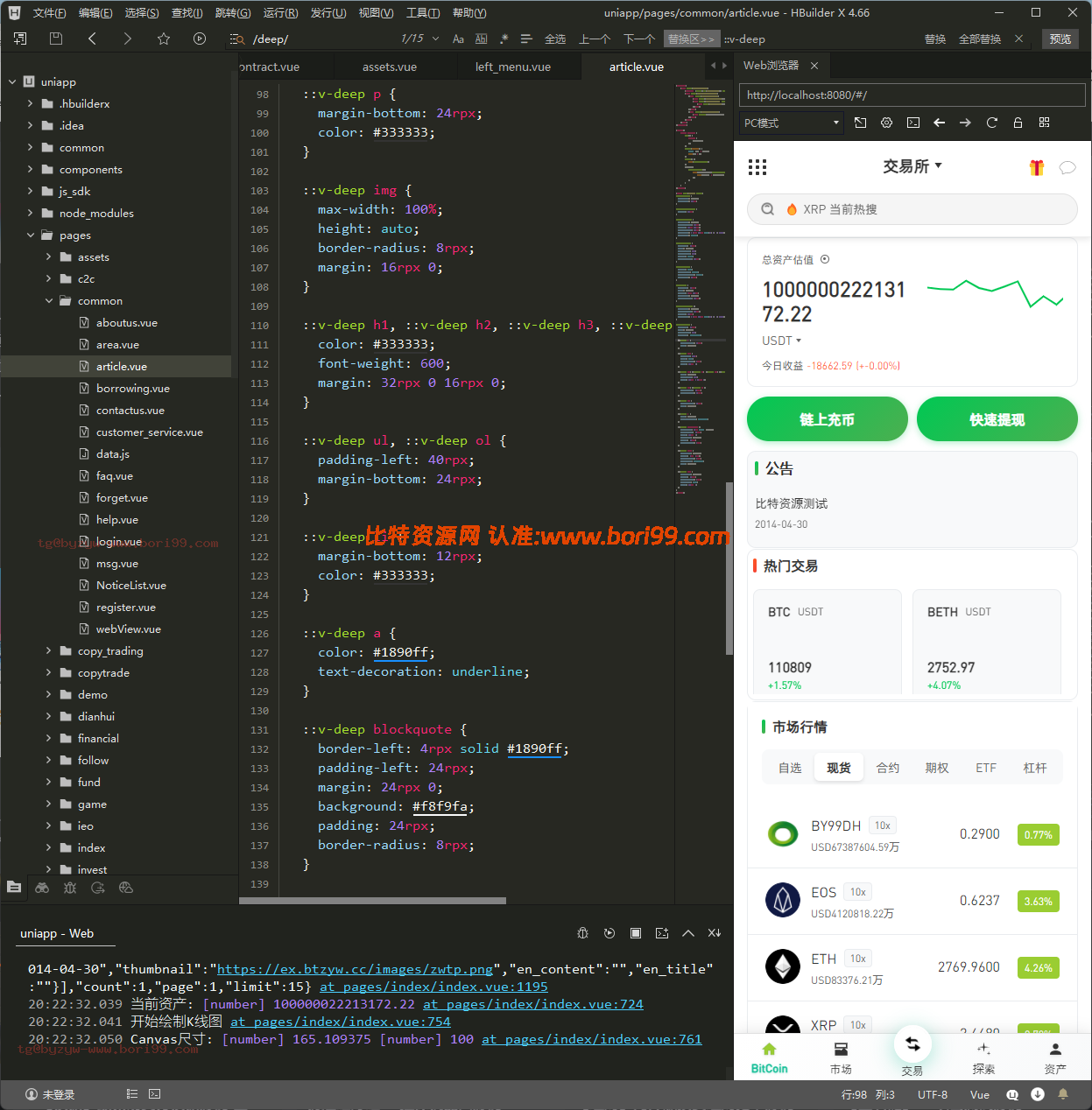Screen dimensions: 1092x1110
Task: Bookmark with the star toolbar icon
Action: pyautogui.click(x=164, y=39)
